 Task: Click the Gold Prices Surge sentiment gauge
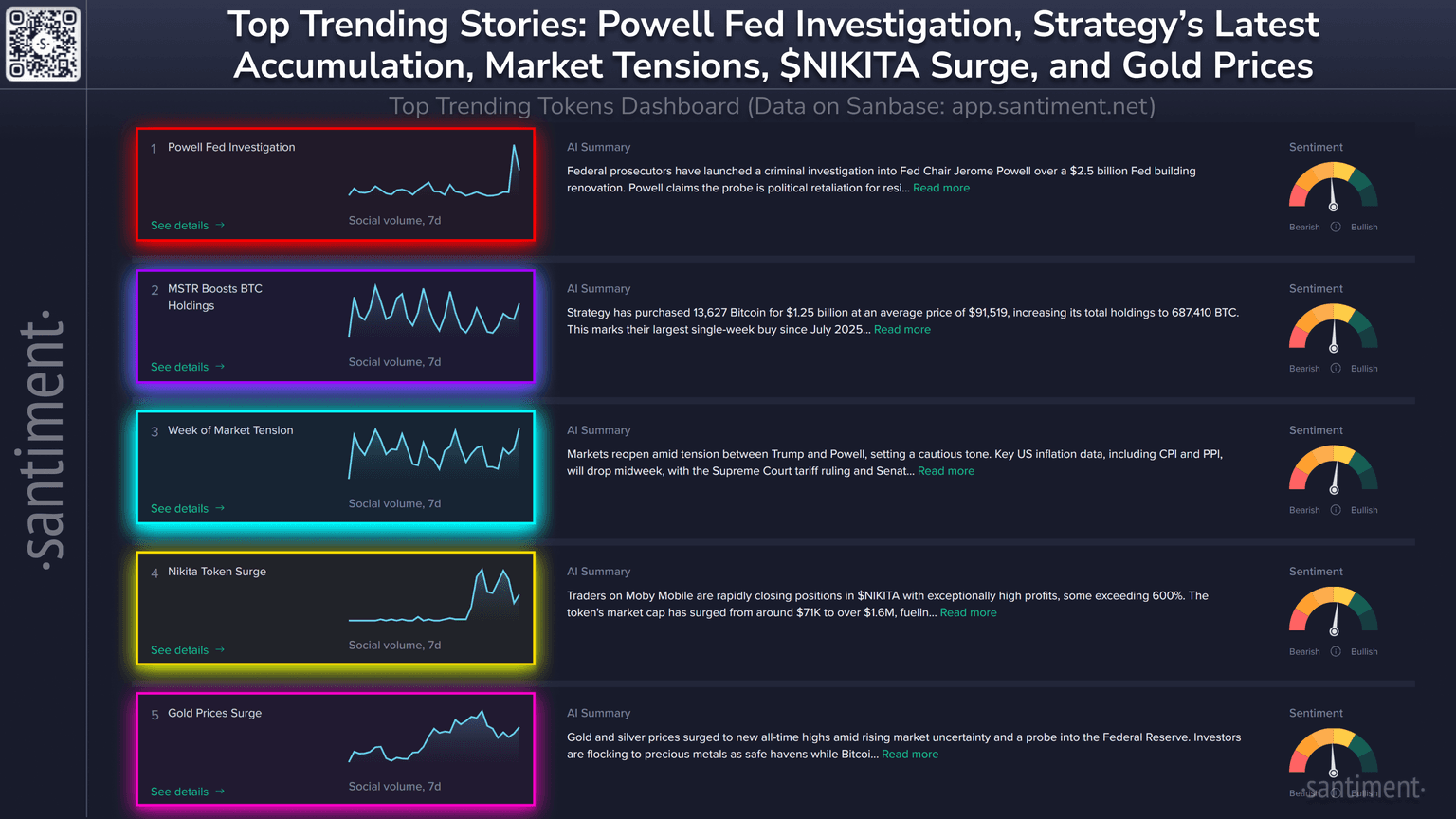[1333, 753]
